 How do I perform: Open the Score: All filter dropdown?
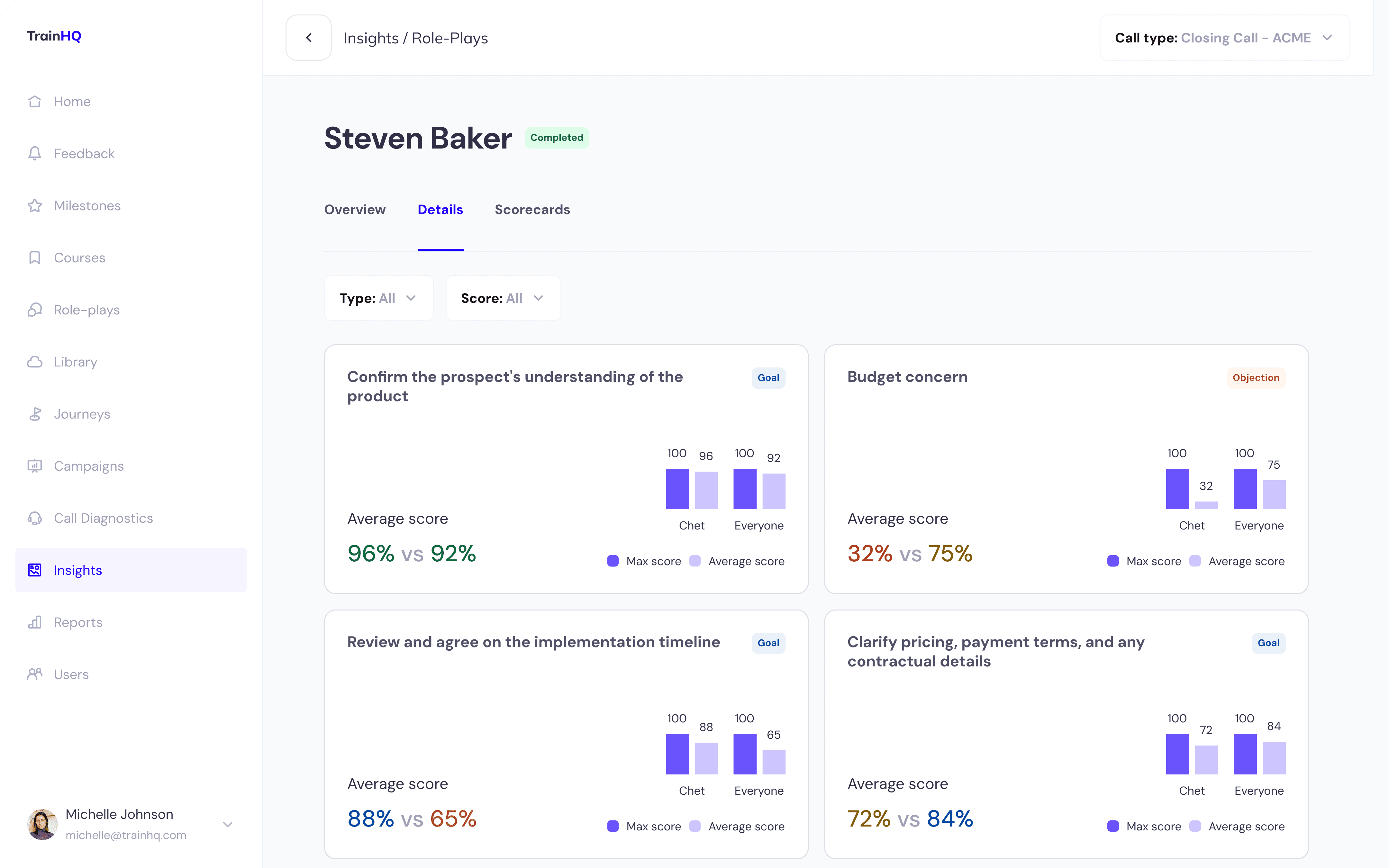(x=503, y=298)
